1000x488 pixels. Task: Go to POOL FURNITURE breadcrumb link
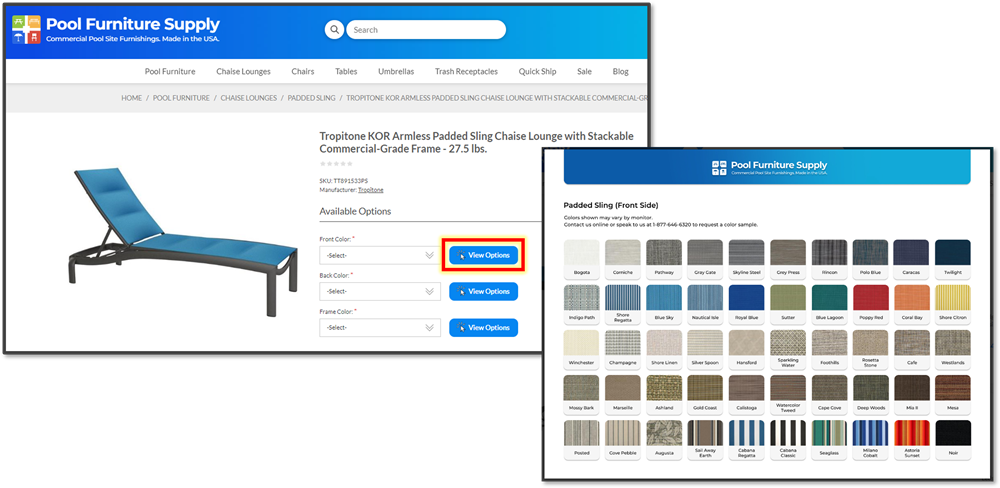click(181, 98)
